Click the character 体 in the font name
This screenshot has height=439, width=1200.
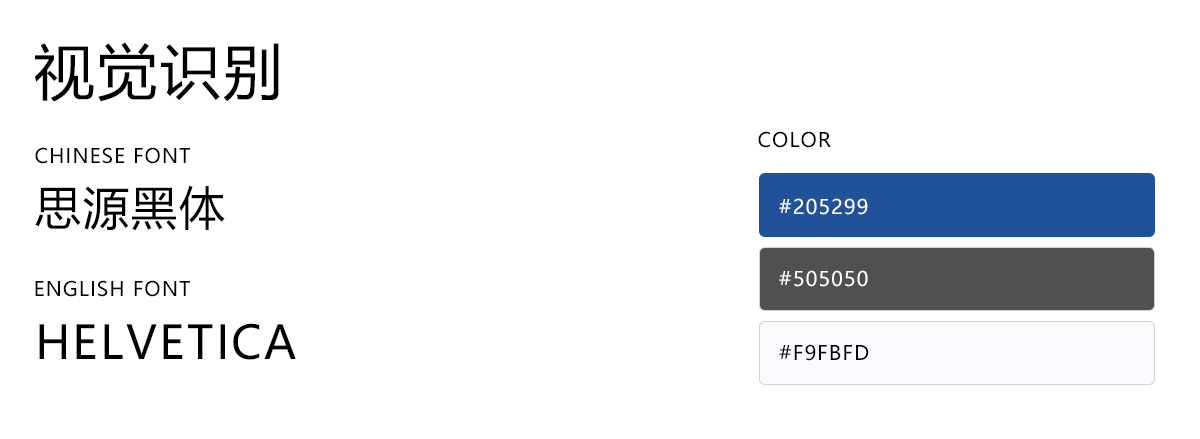pyautogui.click(x=202, y=209)
